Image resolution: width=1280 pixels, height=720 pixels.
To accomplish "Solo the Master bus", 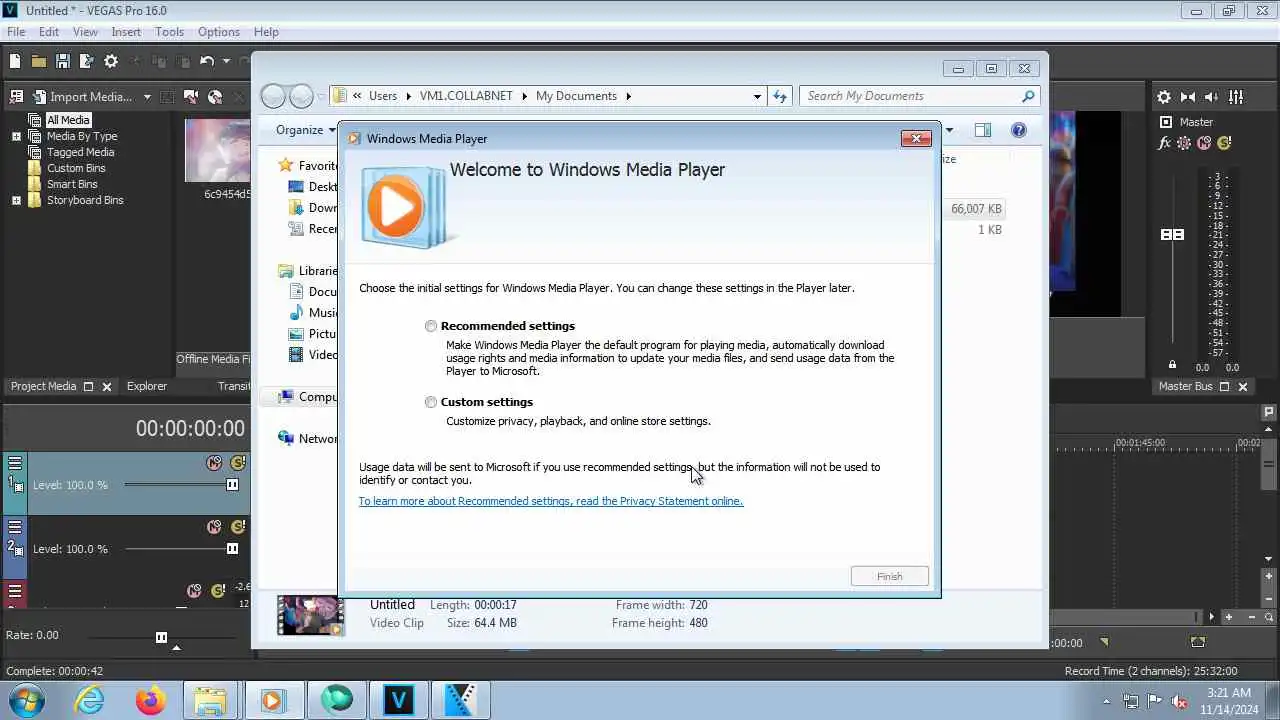I will pos(1224,143).
